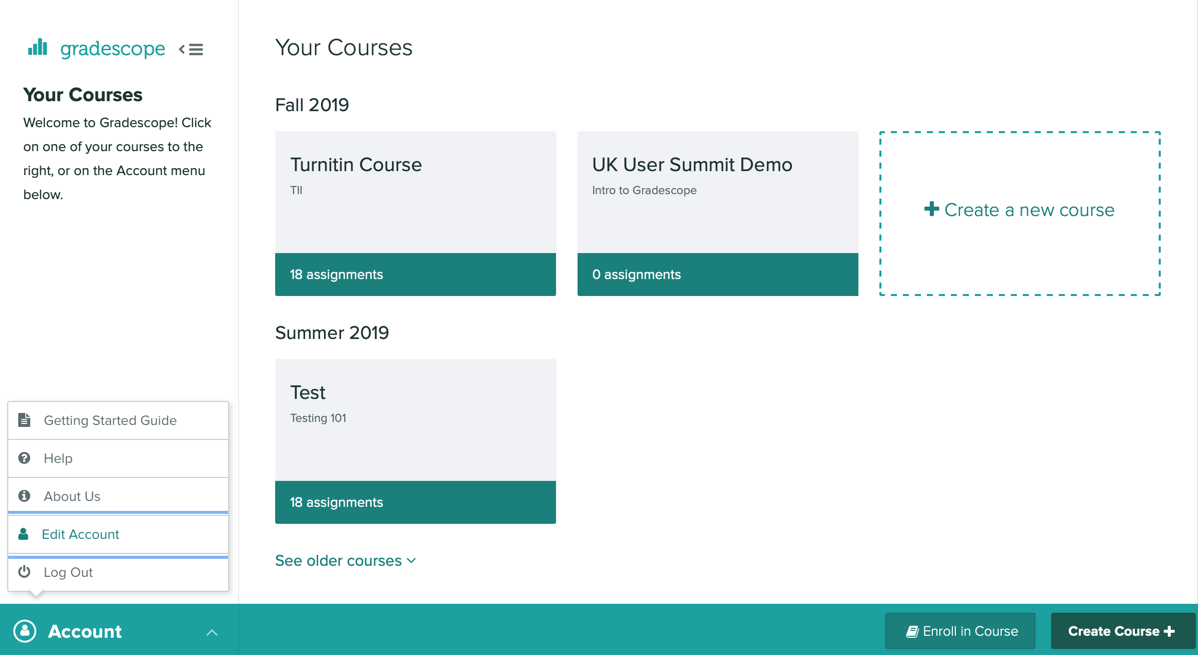Open the Getting Started Guide menu item

point(118,420)
